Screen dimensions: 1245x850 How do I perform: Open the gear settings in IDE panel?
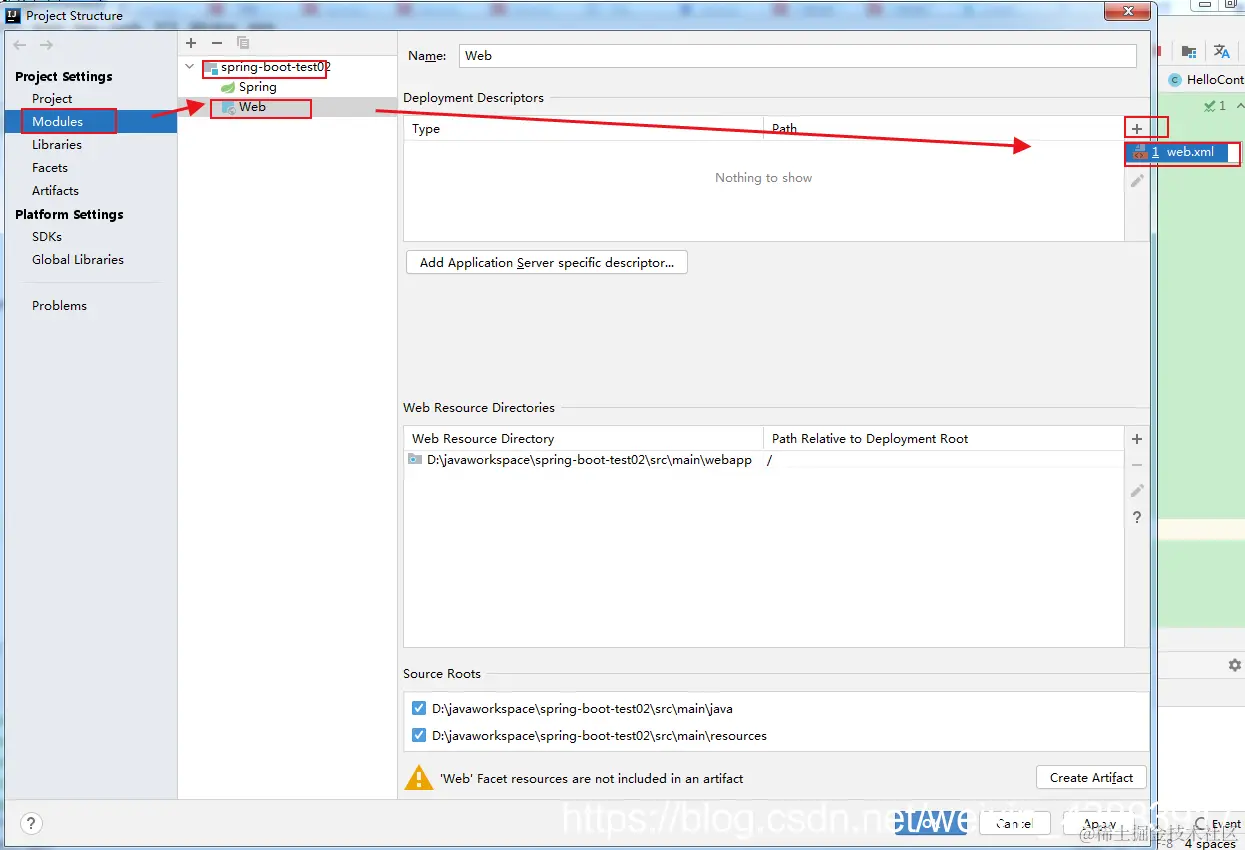coord(1235,665)
